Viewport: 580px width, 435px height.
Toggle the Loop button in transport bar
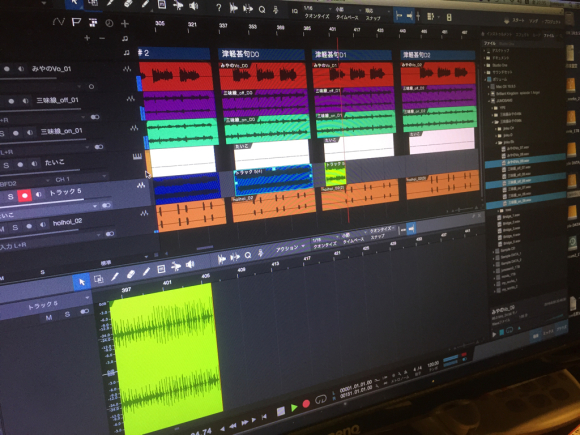(x=321, y=399)
